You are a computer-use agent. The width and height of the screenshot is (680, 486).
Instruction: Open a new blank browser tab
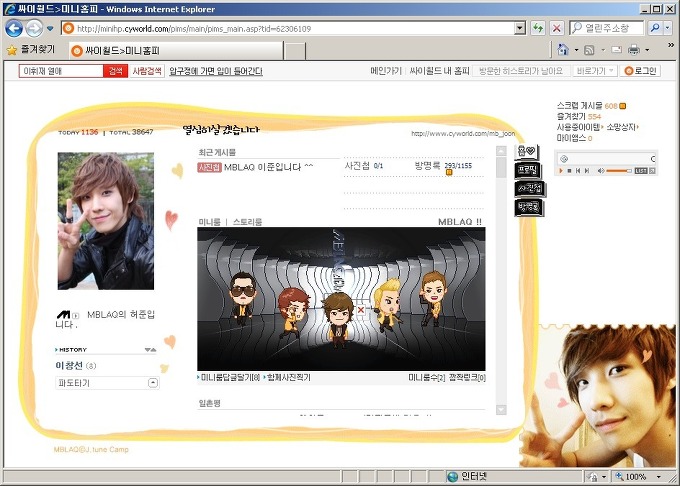[x=295, y=51]
